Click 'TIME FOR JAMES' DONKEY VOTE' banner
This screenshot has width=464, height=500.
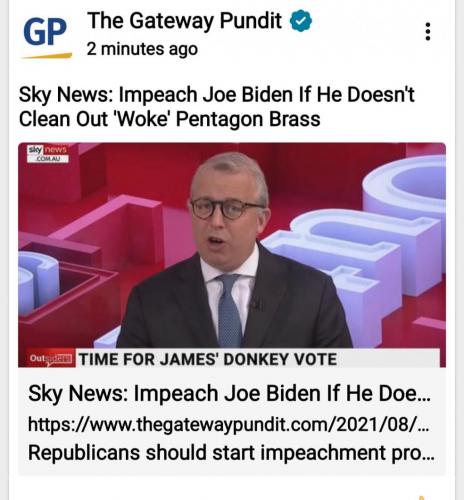click(208, 359)
